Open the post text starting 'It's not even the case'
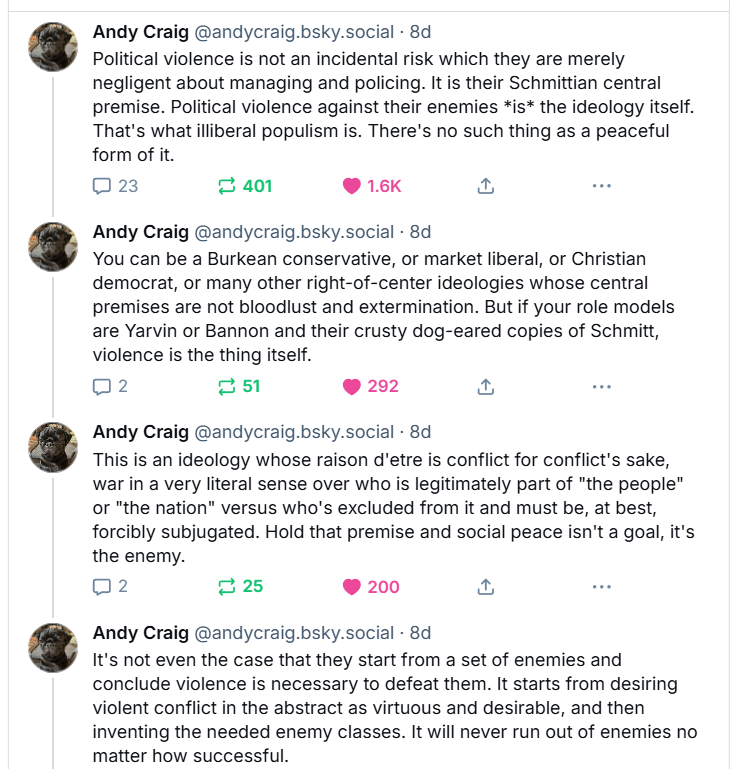 coord(395,708)
